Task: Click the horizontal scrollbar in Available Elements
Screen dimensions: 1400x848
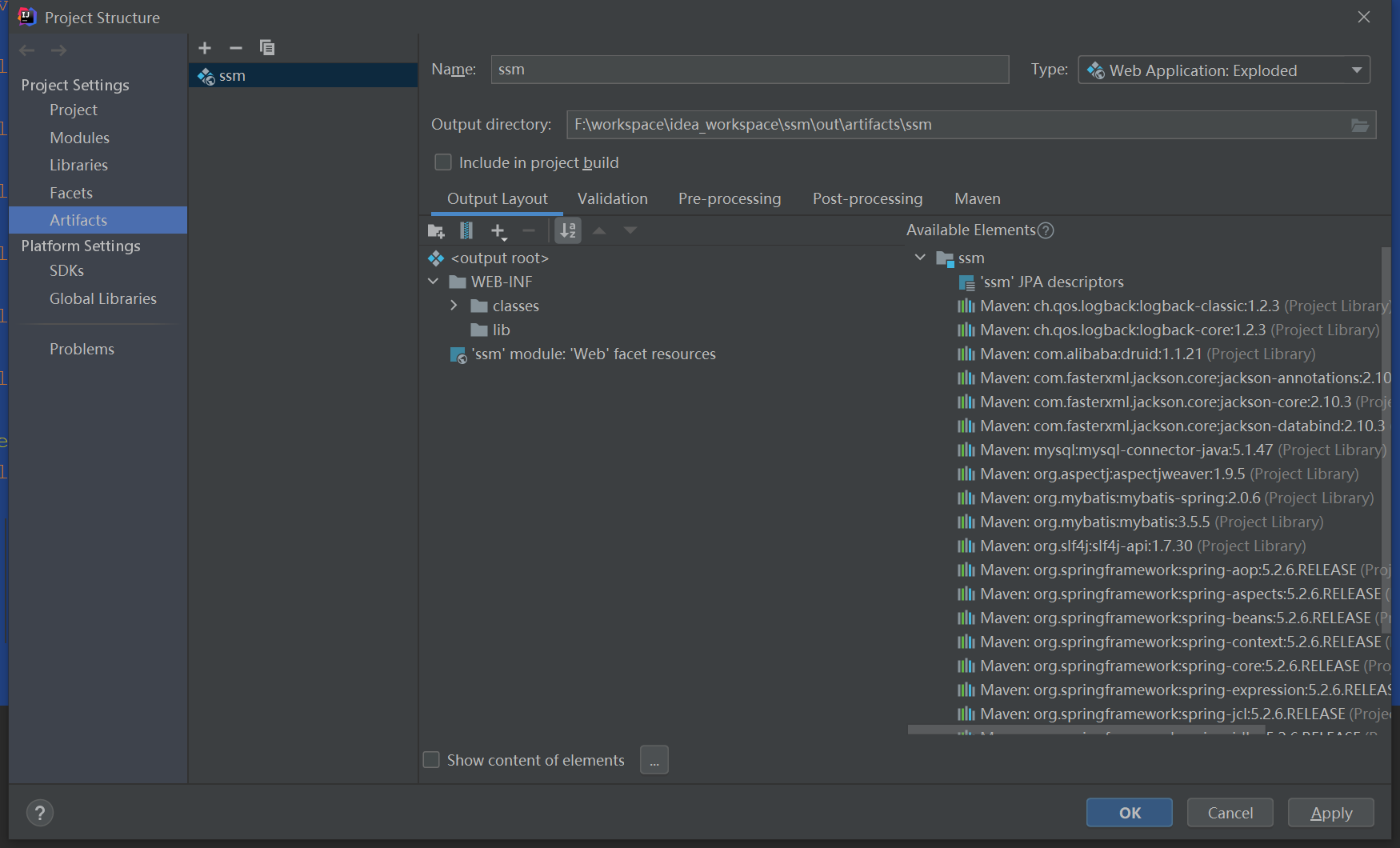Action: (x=1086, y=730)
